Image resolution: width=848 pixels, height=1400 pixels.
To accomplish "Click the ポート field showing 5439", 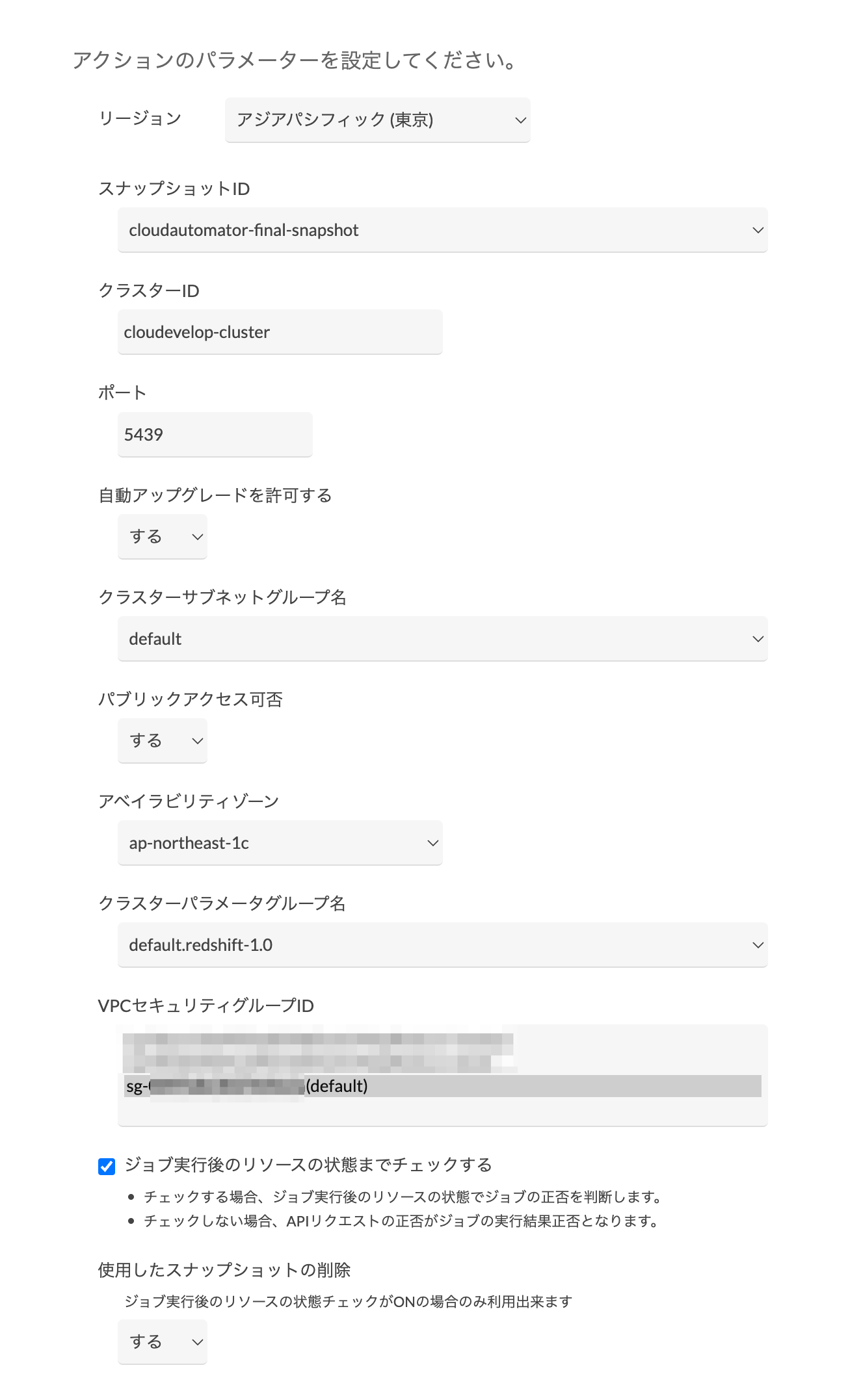I will click(215, 434).
